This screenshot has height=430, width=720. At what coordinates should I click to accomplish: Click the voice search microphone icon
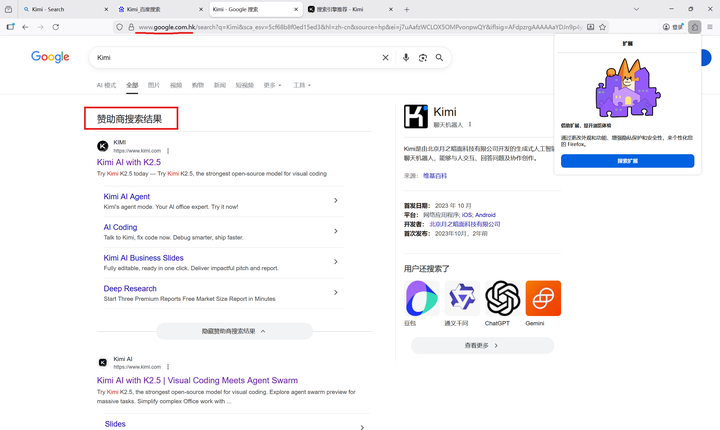(406, 57)
